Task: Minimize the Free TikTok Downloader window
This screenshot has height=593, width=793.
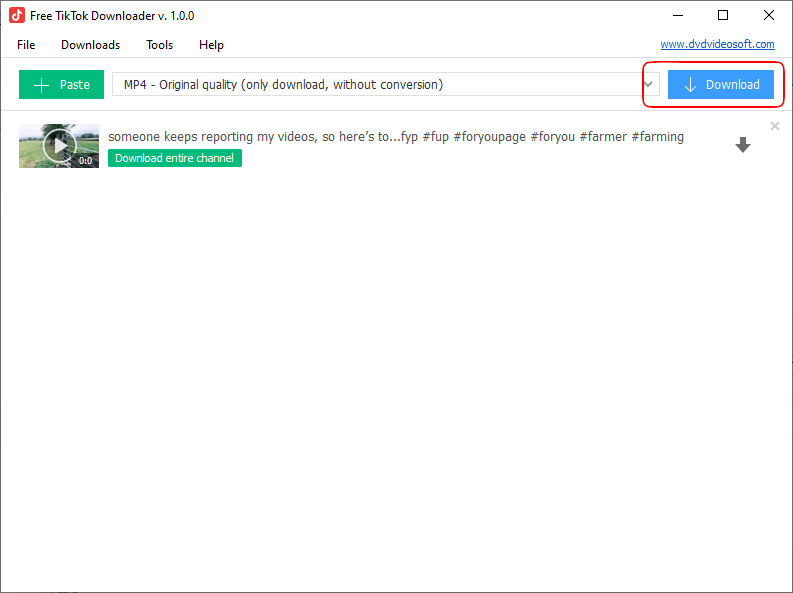Action: pyautogui.click(x=678, y=16)
